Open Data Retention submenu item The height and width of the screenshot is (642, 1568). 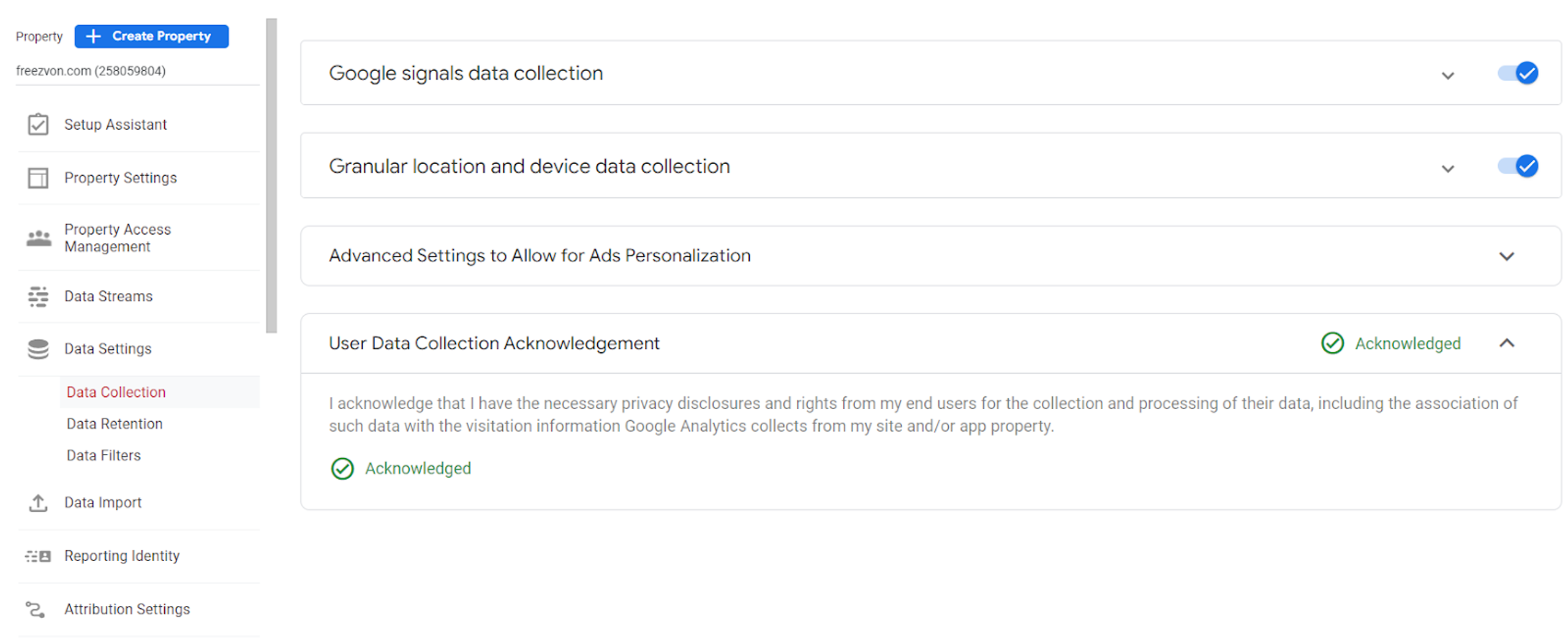(115, 424)
